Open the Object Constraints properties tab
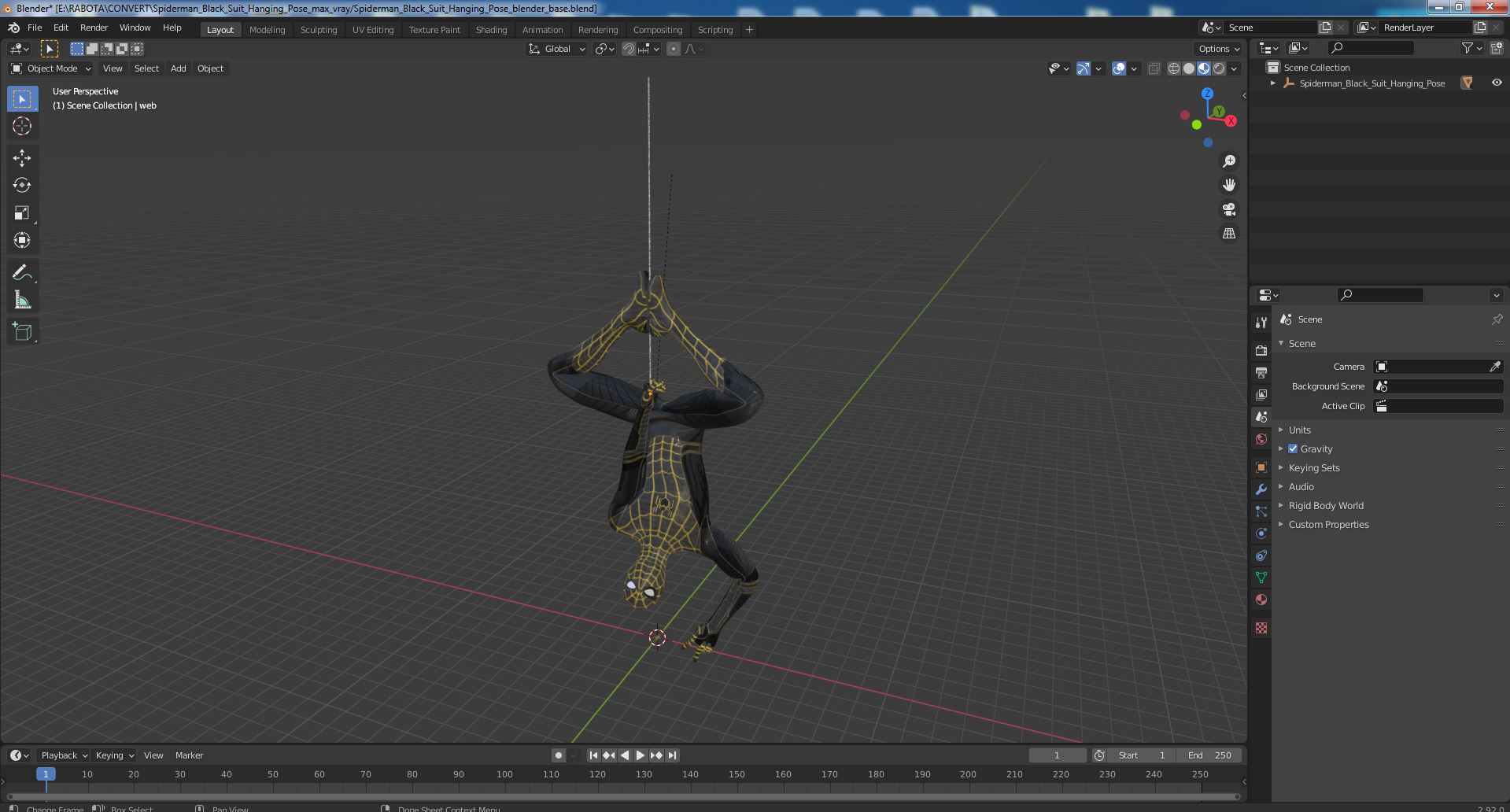 tap(1261, 555)
